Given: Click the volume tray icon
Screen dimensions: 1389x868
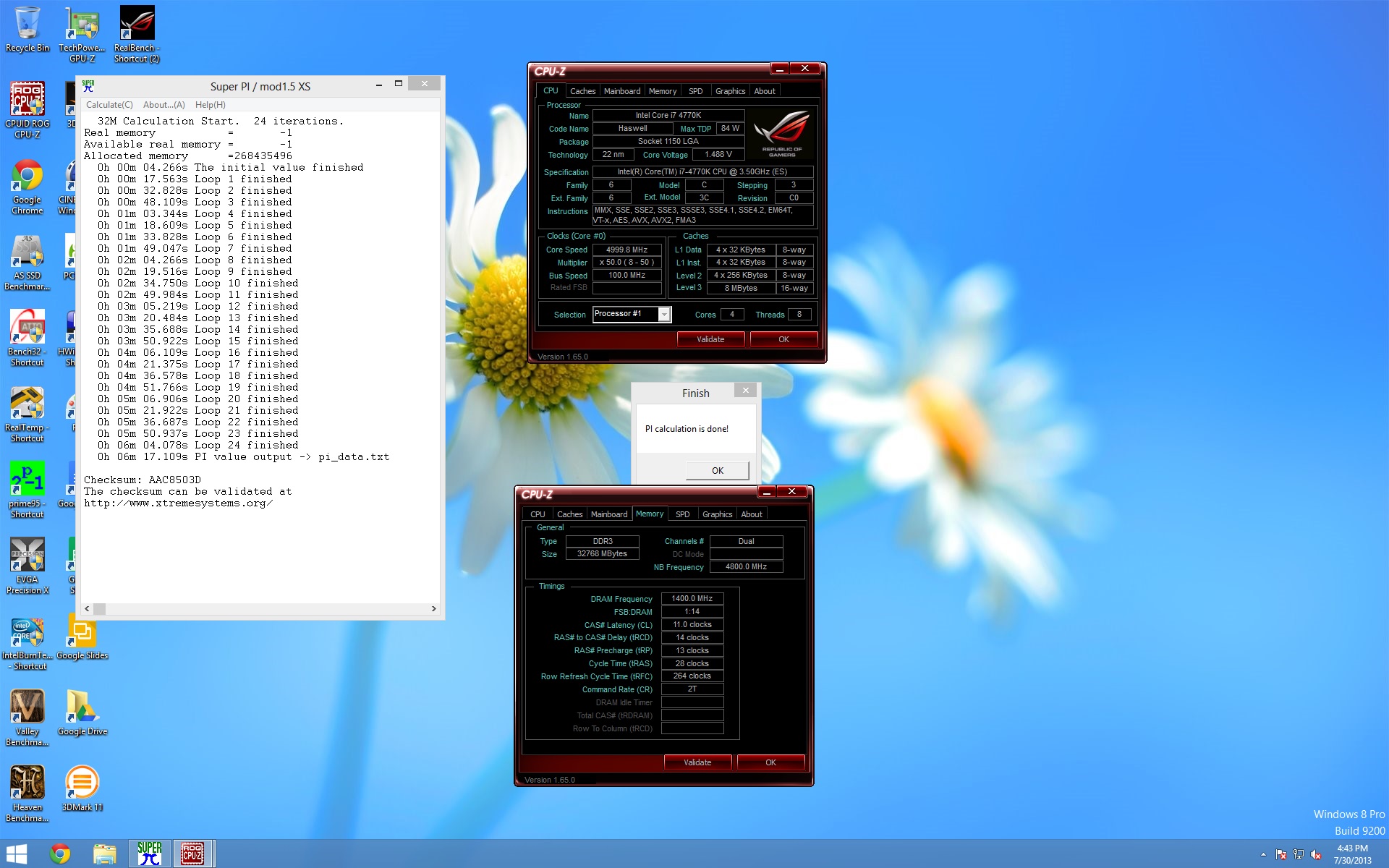Looking at the screenshot, I should point(1316,854).
